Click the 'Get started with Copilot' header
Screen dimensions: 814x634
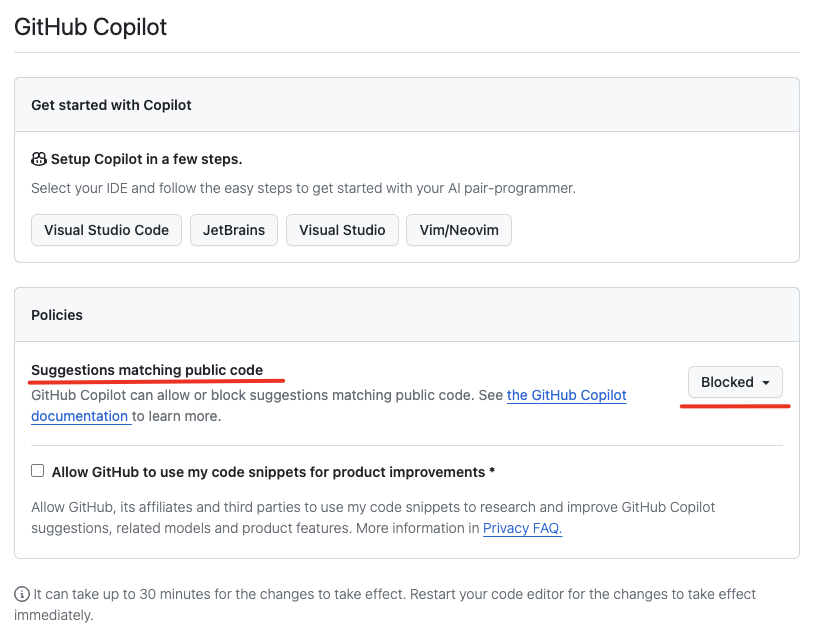click(x=111, y=105)
